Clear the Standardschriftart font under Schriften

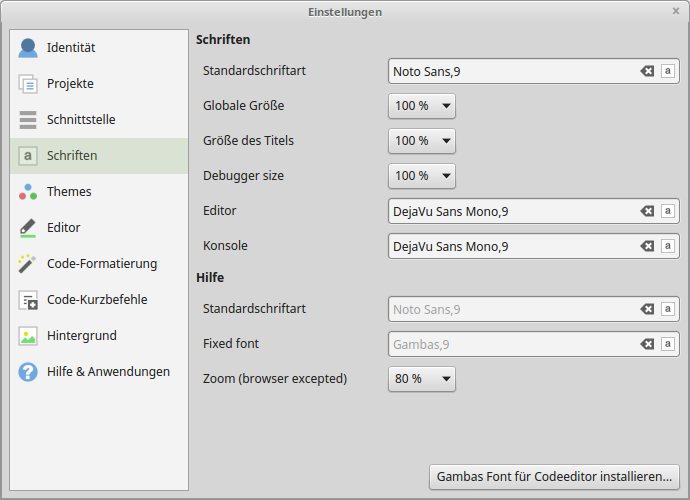point(647,71)
